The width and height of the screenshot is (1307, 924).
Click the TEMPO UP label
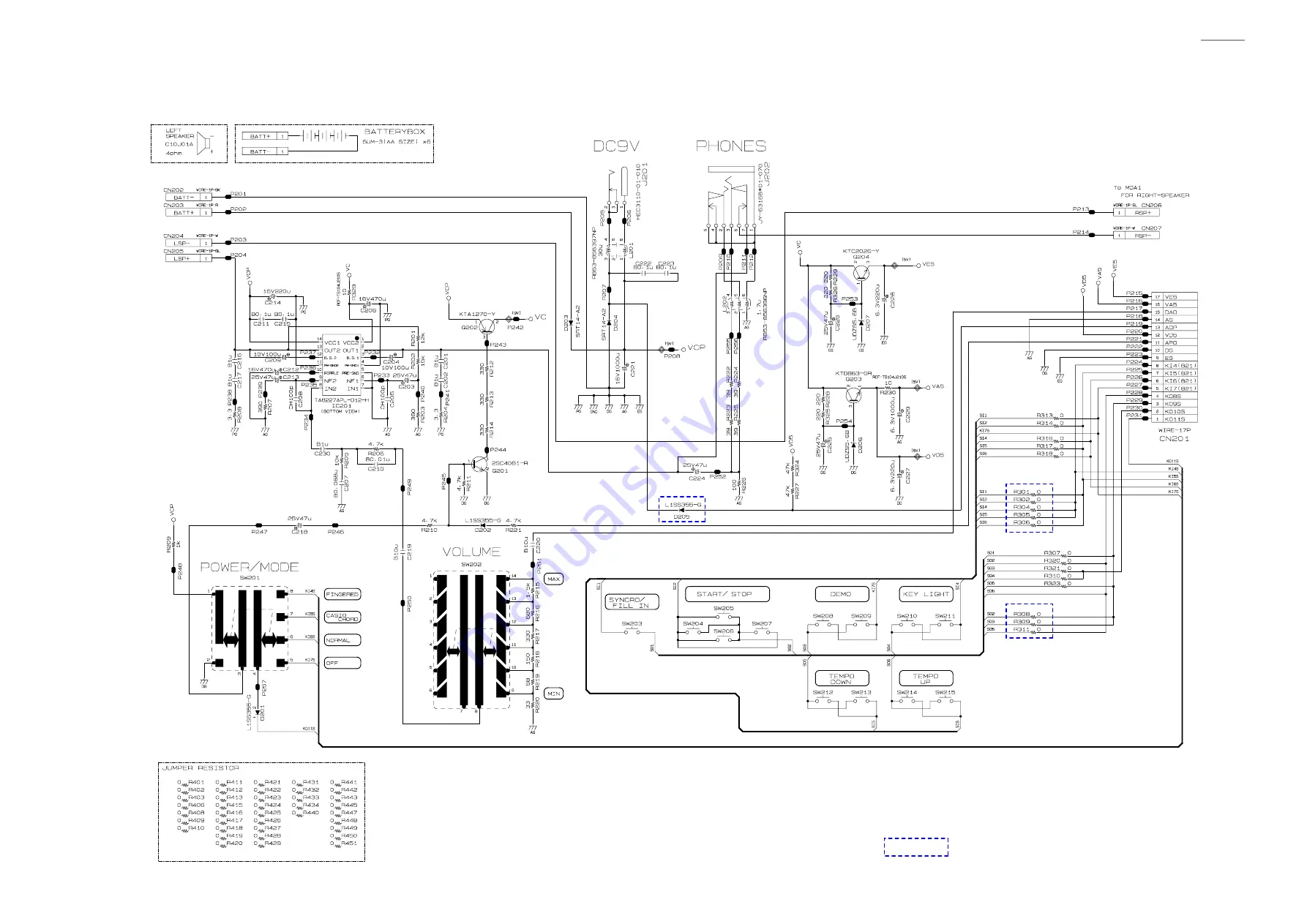pos(926,678)
